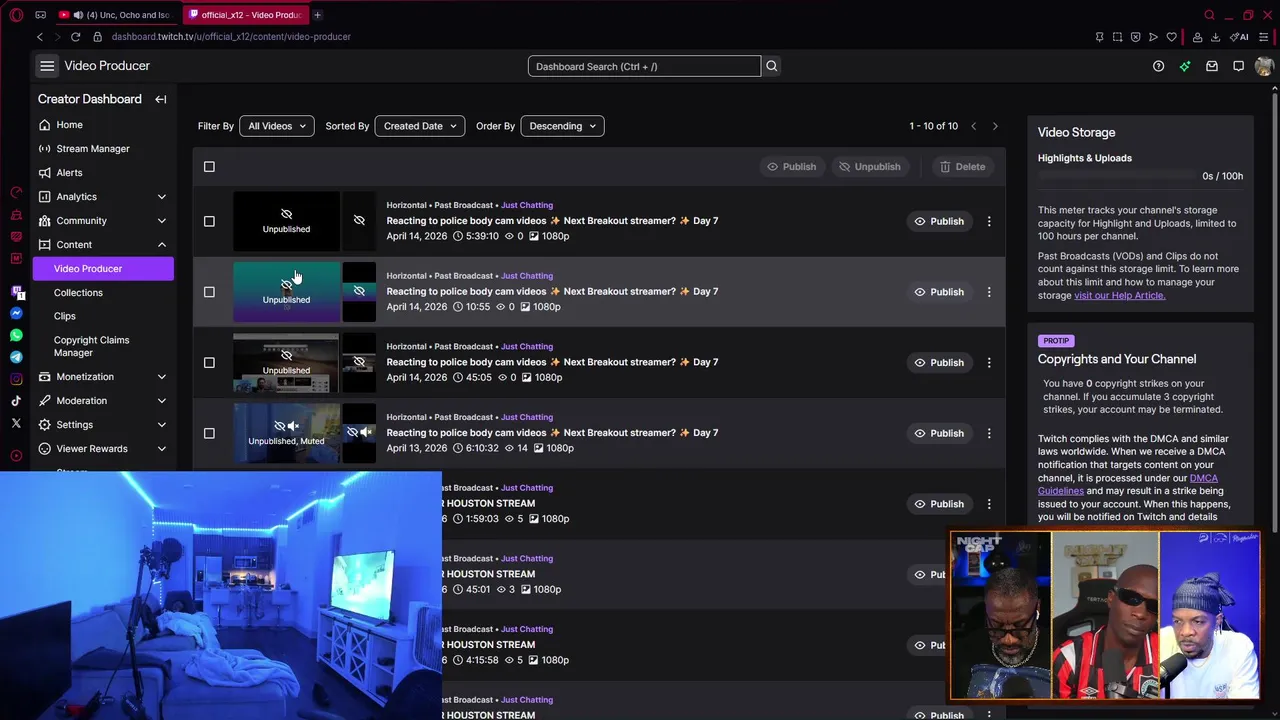This screenshot has height=720, width=1280.
Task: Toggle the select-all videos checkbox
Action: [209, 166]
